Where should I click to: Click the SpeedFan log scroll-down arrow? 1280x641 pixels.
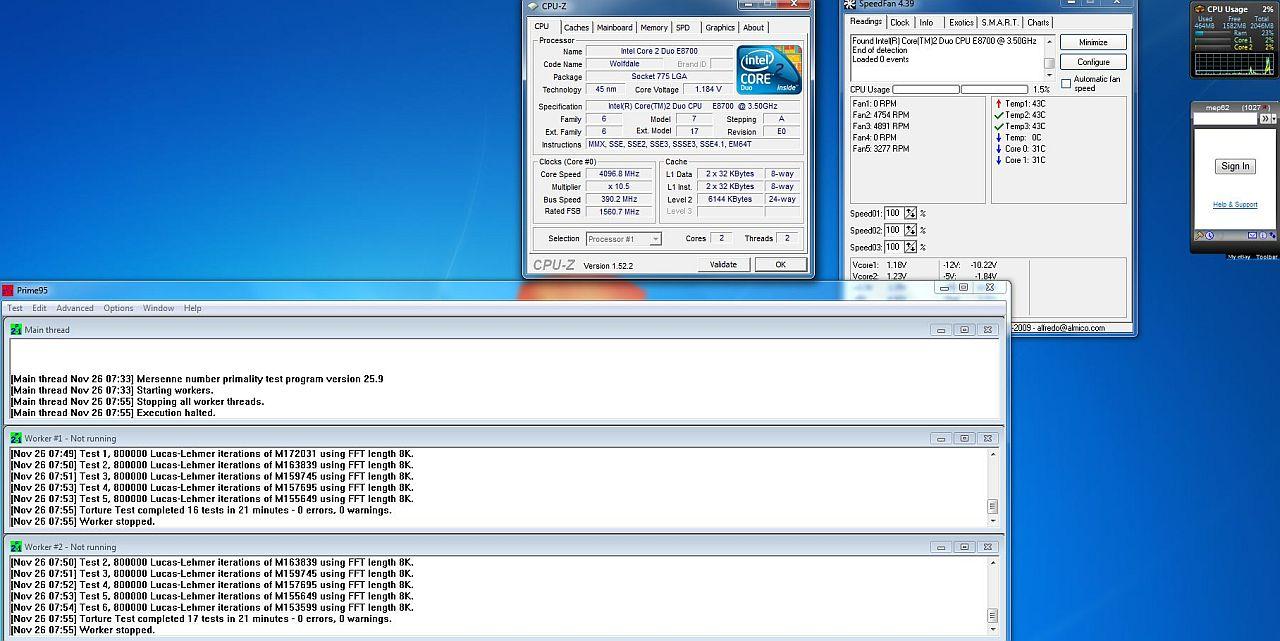point(1049,75)
